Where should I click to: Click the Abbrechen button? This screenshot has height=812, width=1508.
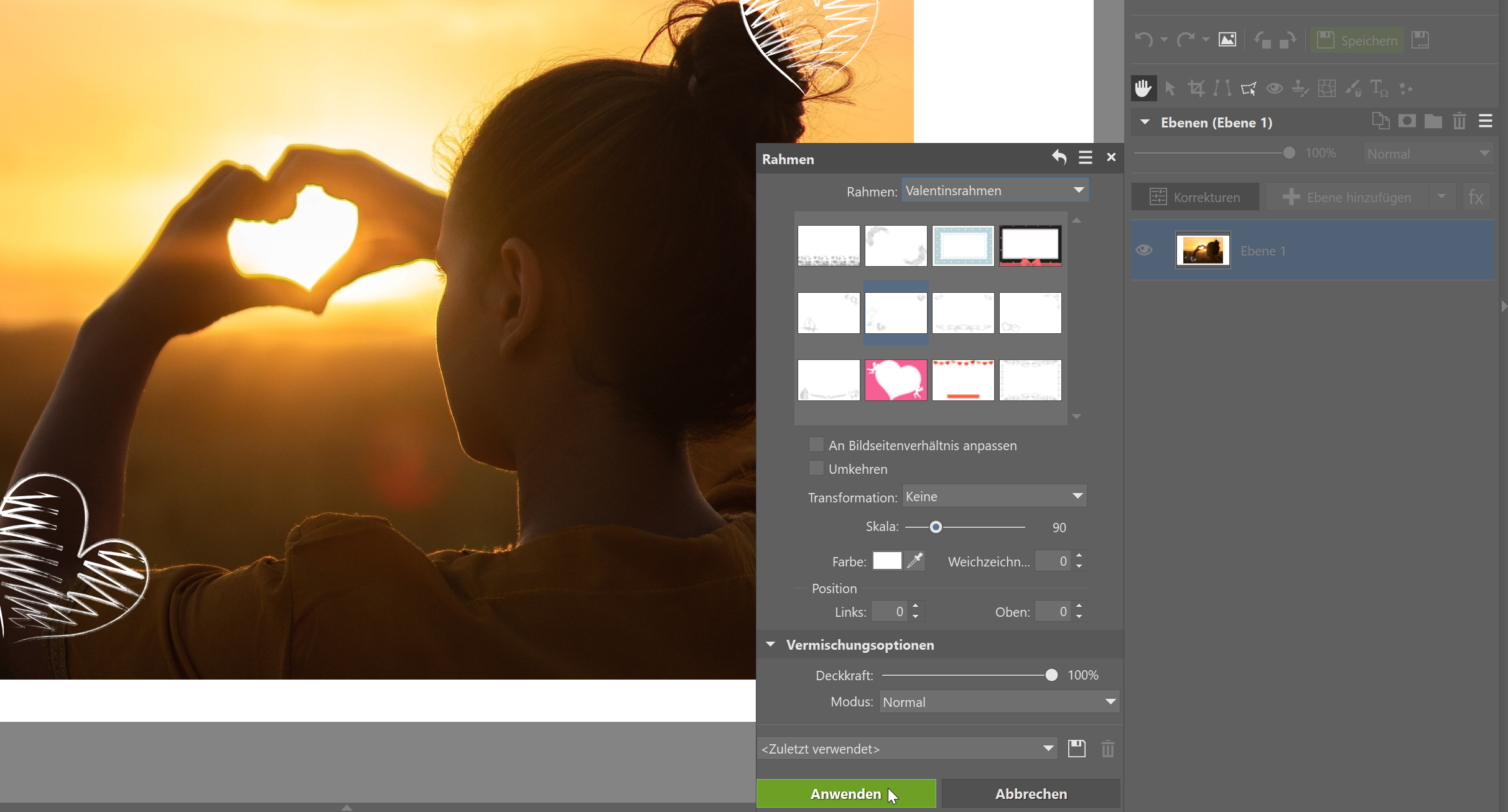click(1031, 794)
